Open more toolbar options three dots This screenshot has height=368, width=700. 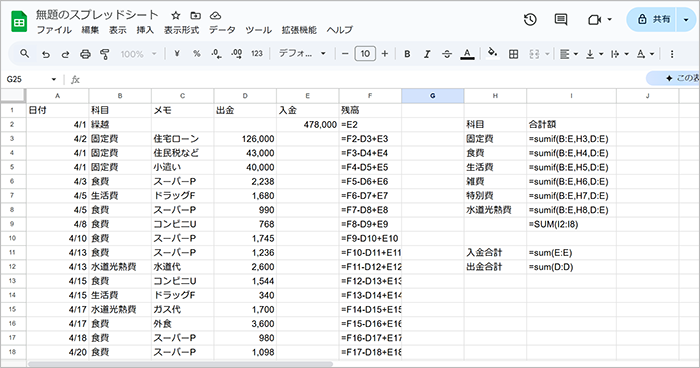click(672, 54)
